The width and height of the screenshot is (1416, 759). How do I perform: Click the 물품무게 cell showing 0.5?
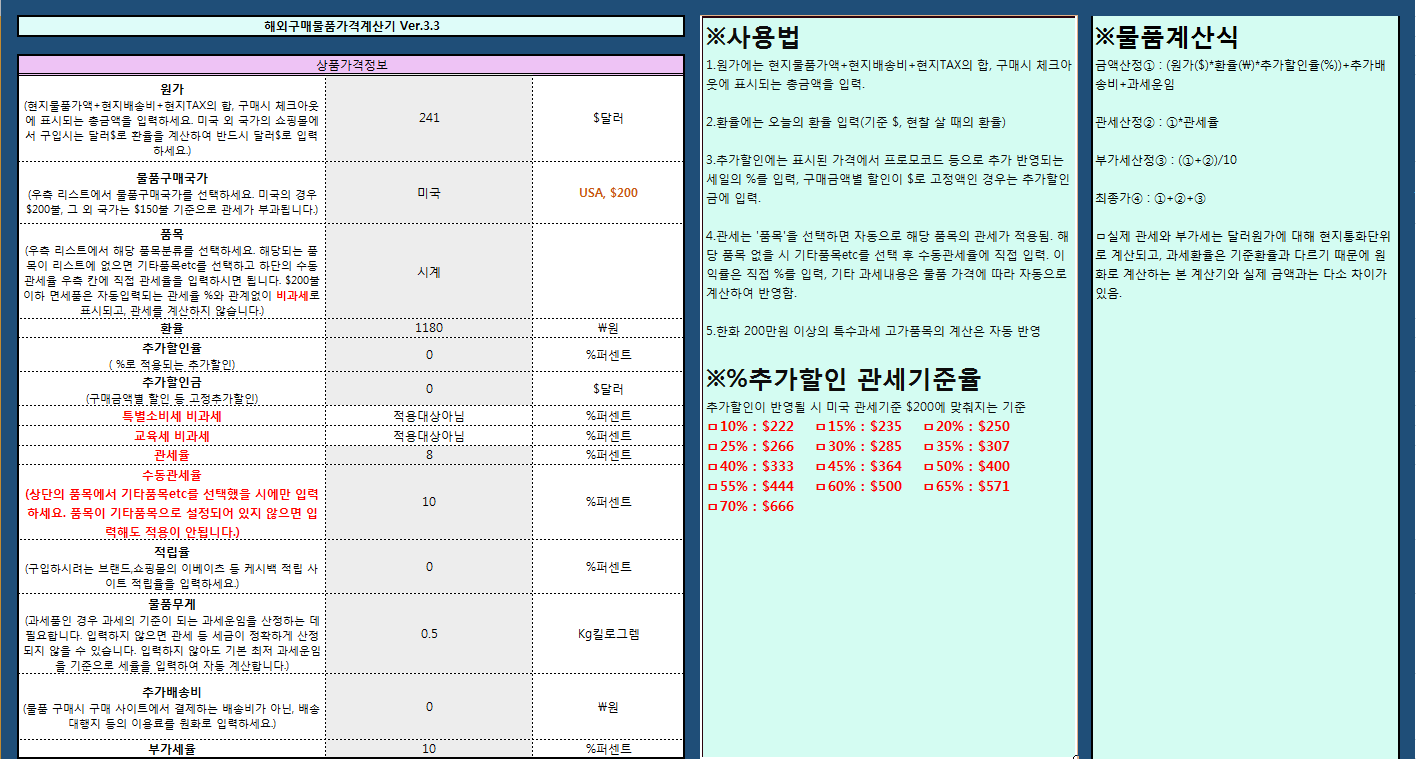pos(428,633)
